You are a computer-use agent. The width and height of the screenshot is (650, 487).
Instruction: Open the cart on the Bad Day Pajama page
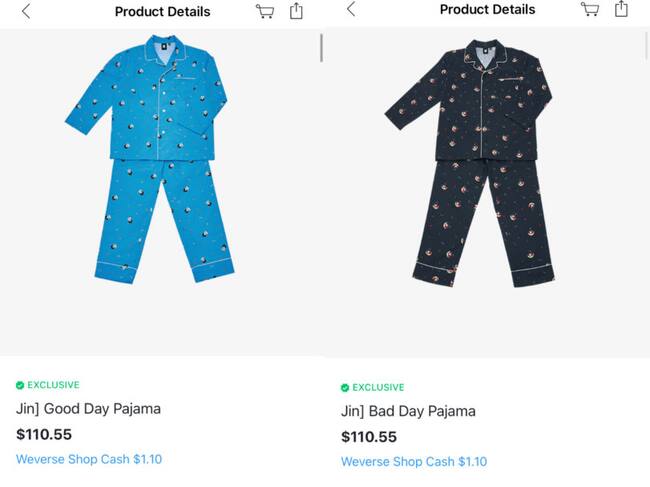[x=590, y=9]
